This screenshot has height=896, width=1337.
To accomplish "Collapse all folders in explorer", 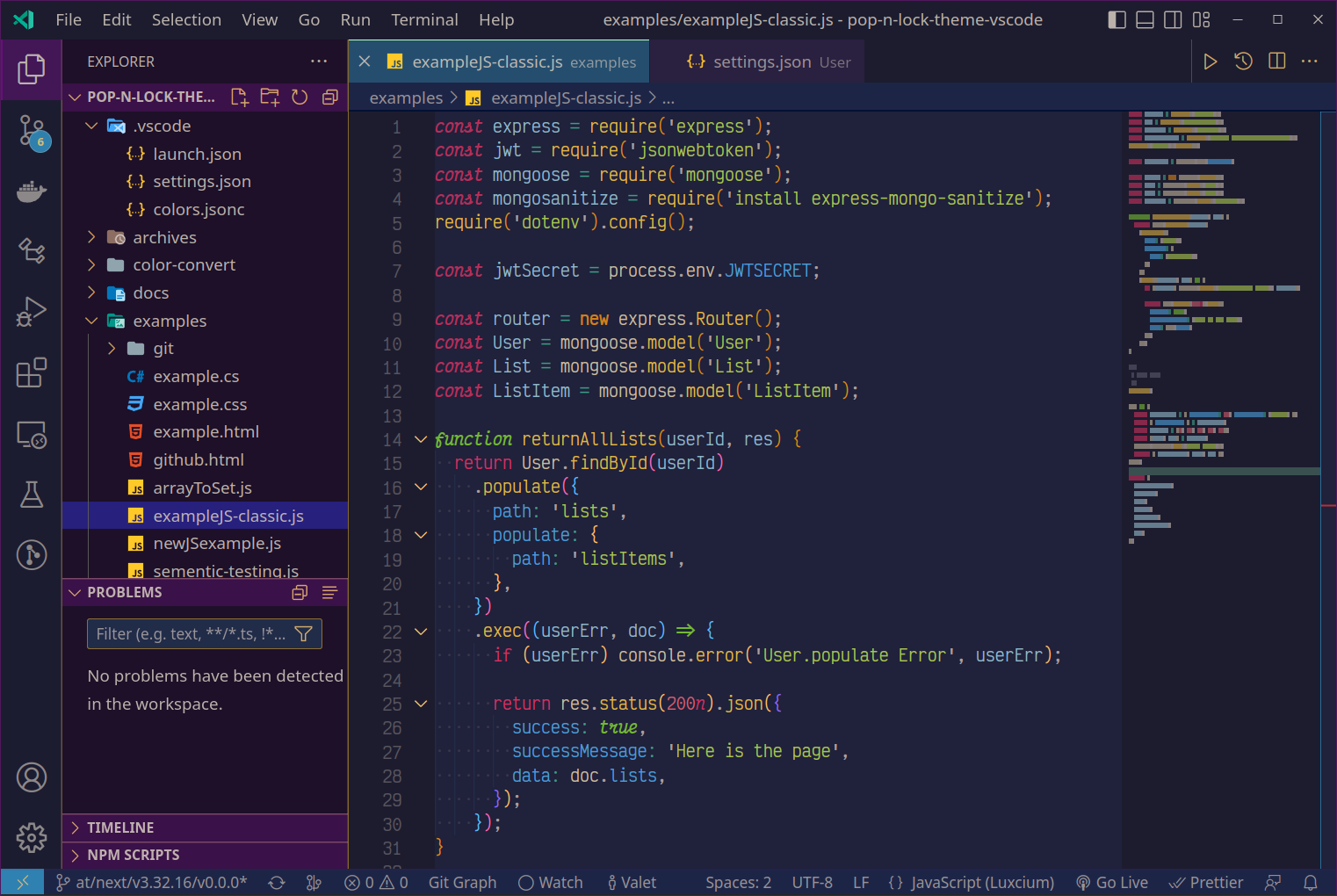I will tap(329, 97).
